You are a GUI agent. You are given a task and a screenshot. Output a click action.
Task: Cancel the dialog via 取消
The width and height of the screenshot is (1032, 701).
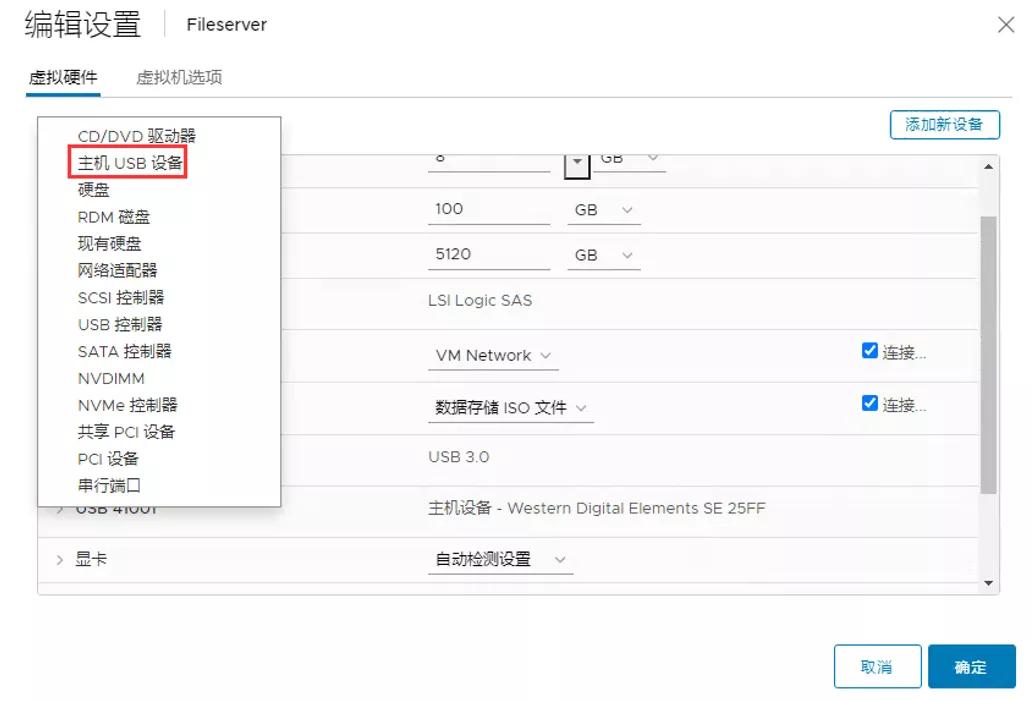(x=877, y=666)
